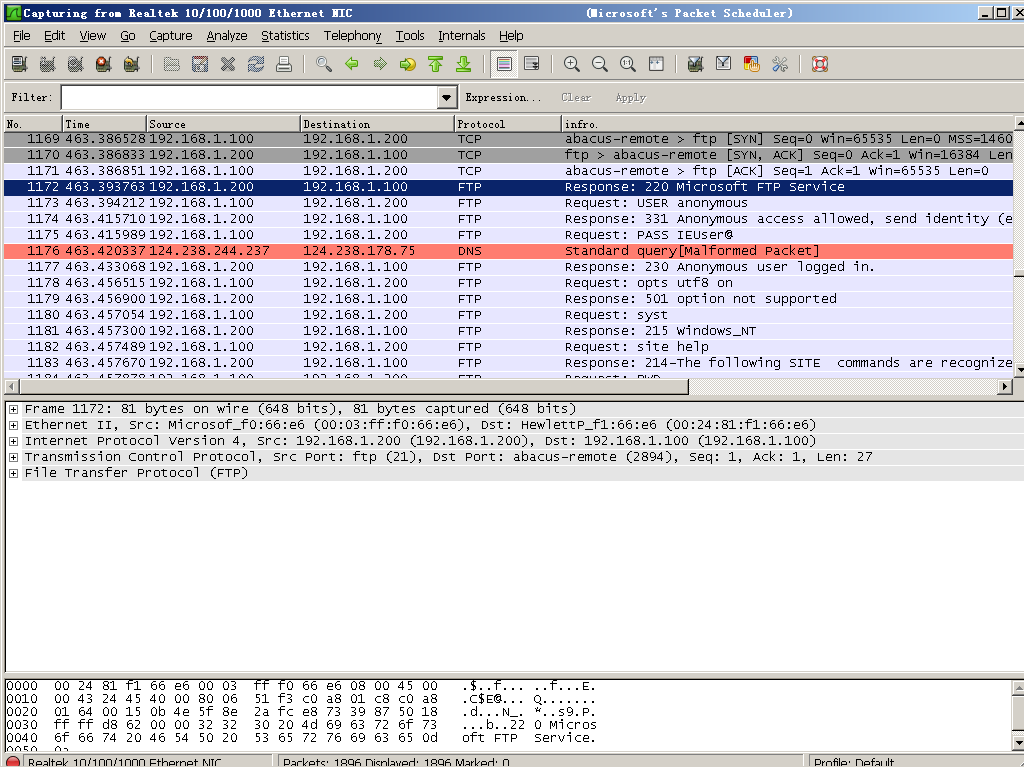Select packet 1181 'Response: 215 Windows_NT'
The height and width of the screenshot is (768, 1024).
tap(509, 331)
